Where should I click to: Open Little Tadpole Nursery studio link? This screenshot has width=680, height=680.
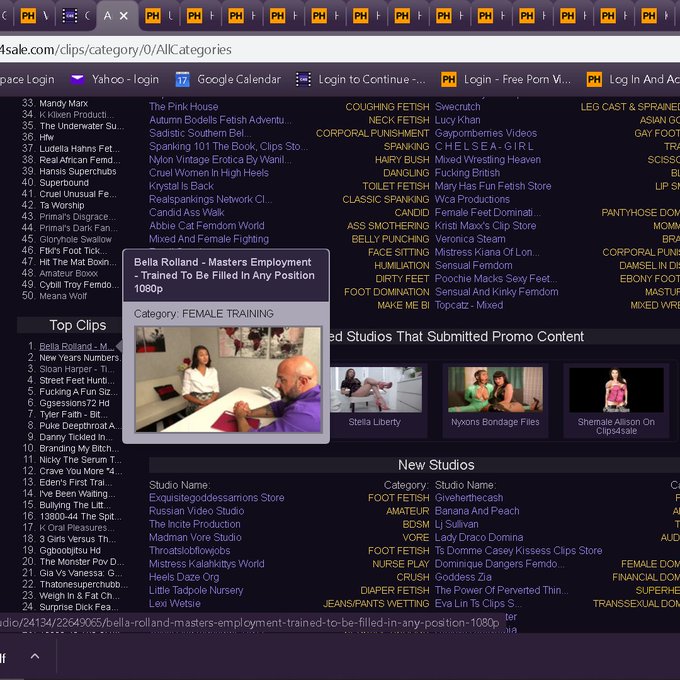196,590
